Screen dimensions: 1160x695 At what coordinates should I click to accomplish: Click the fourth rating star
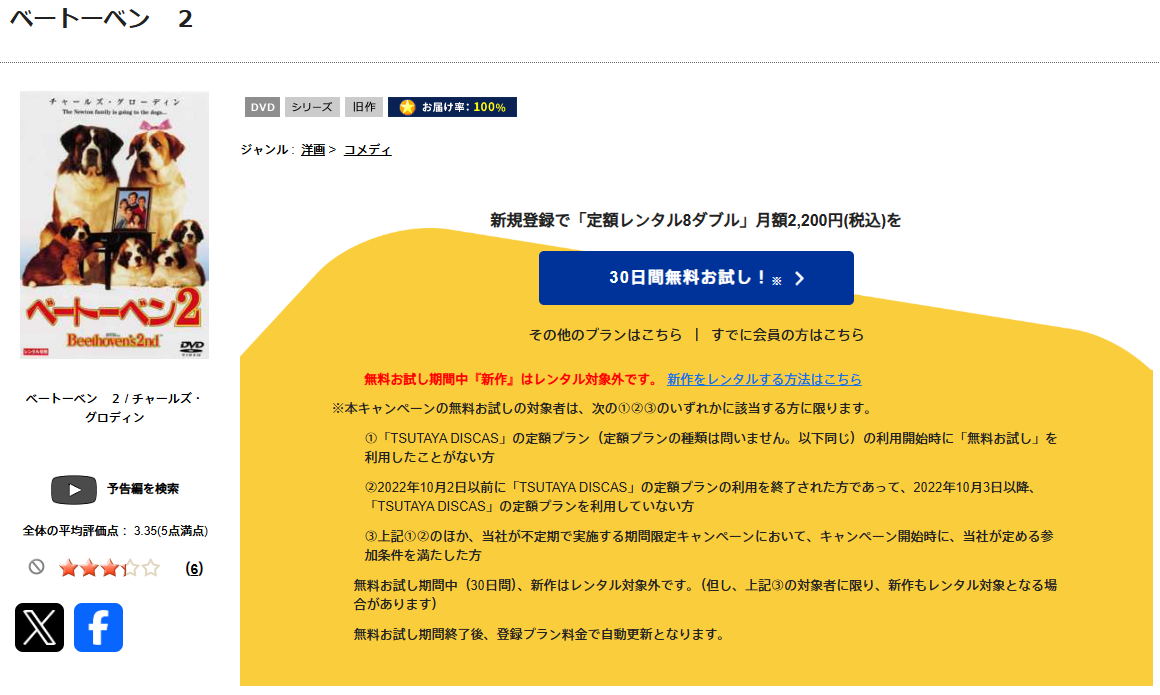(130, 568)
